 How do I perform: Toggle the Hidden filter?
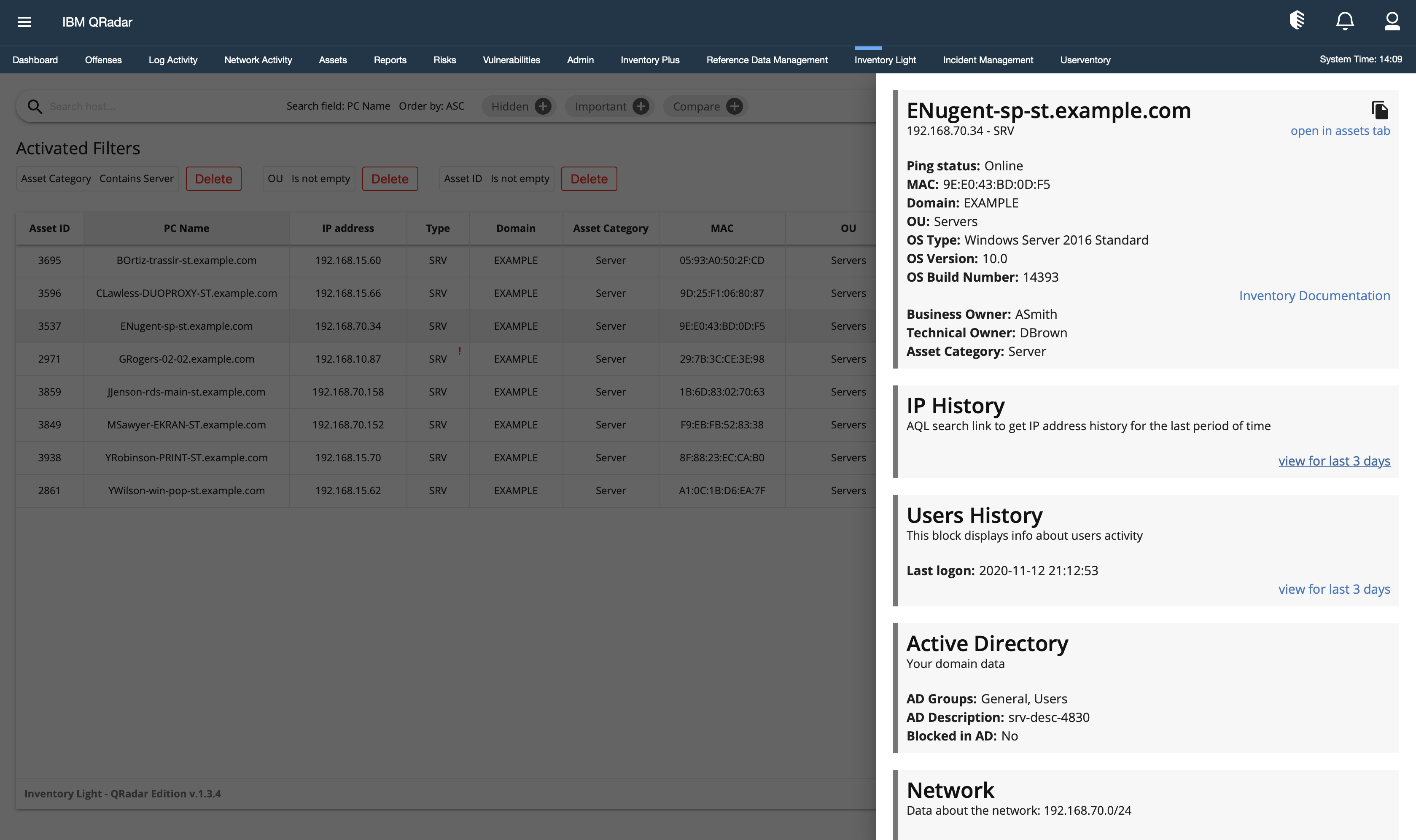(x=509, y=106)
